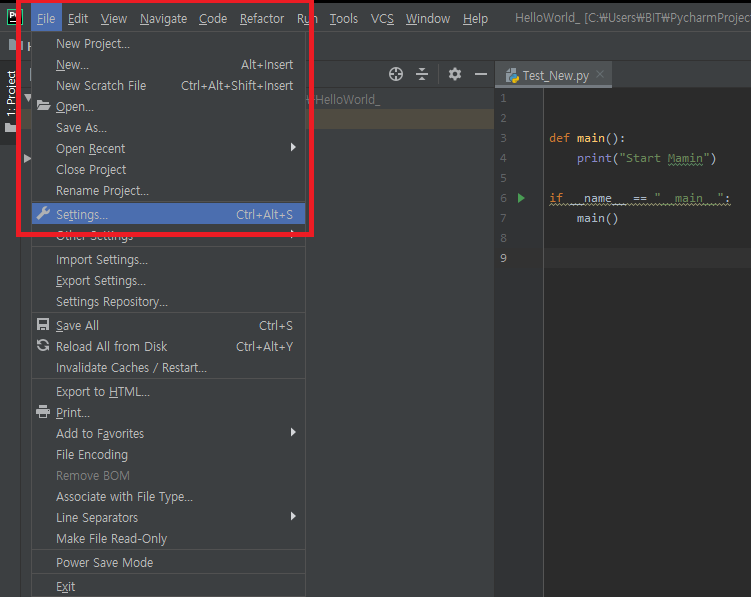
Task: Open the VCS menu
Action: [x=382, y=19]
